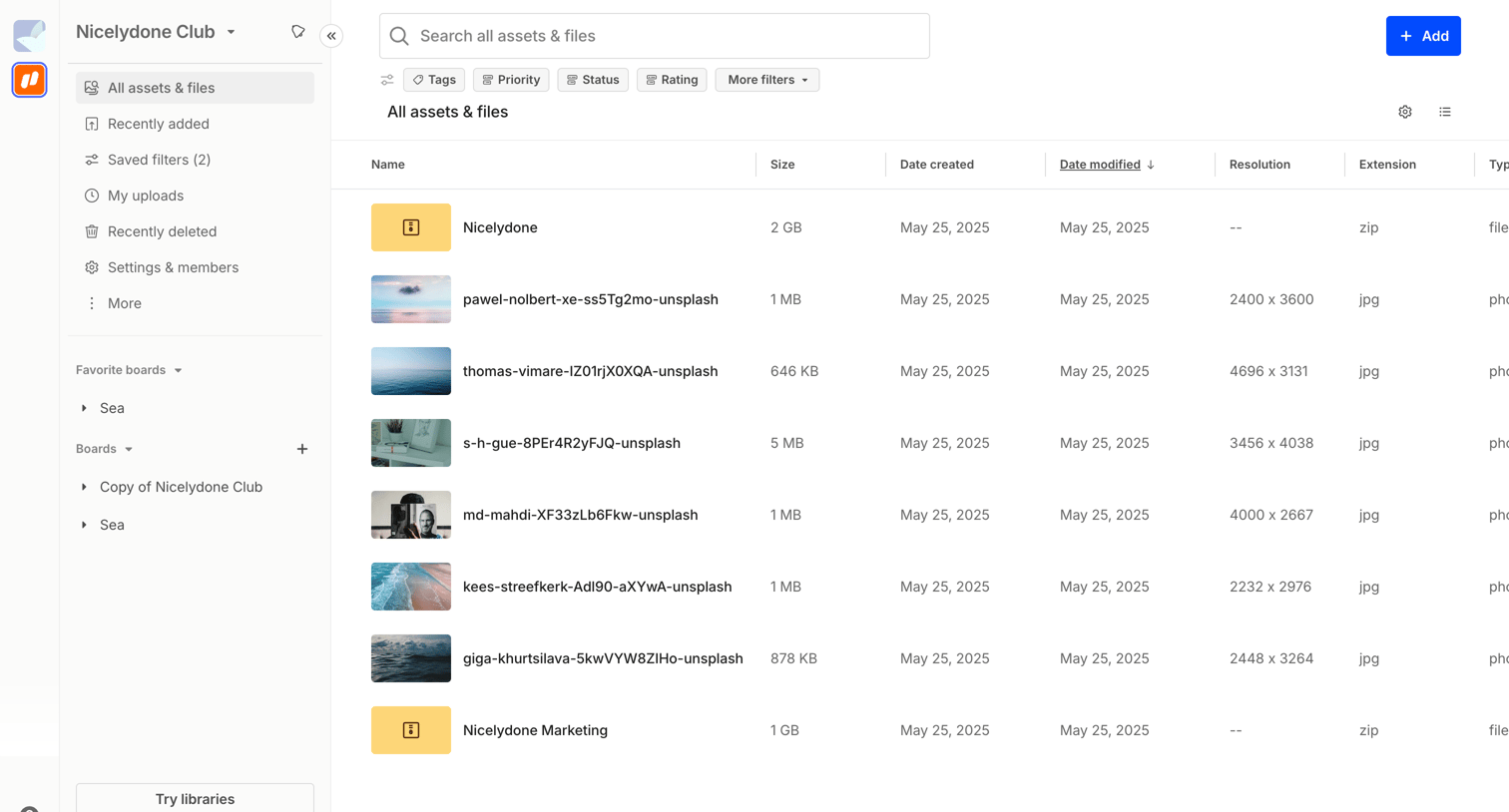The height and width of the screenshot is (812, 1509).
Task: Click the tag icon beside Nicelydone Club
Action: (x=297, y=32)
